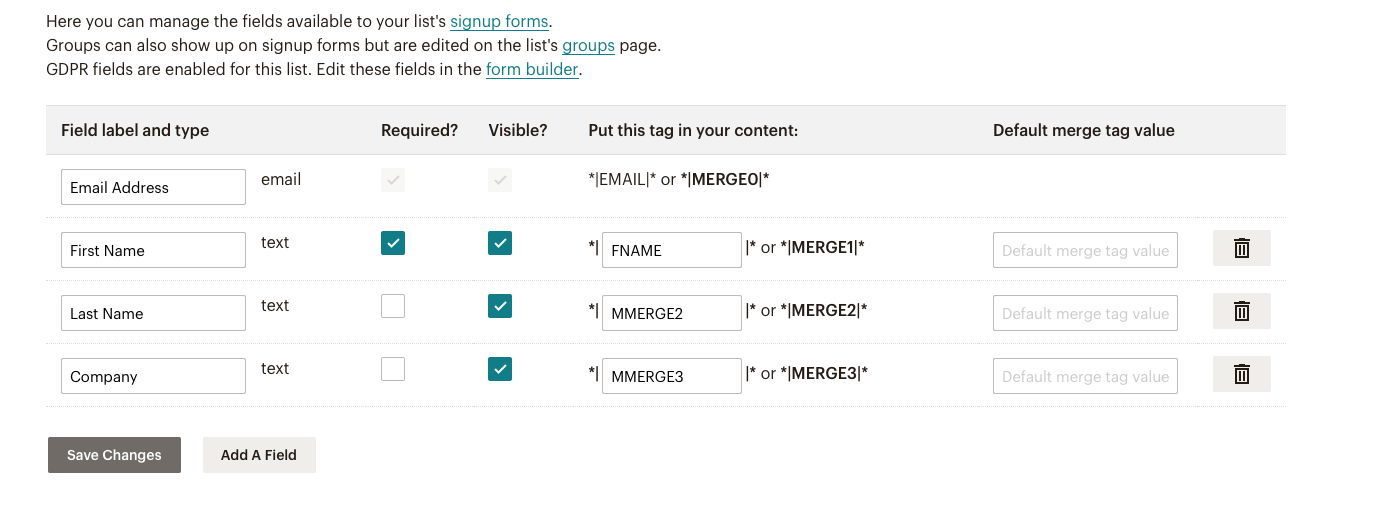The width and height of the screenshot is (1385, 531).
Task: Focus the FNAME merge tag input
Action: coord(672,250)
